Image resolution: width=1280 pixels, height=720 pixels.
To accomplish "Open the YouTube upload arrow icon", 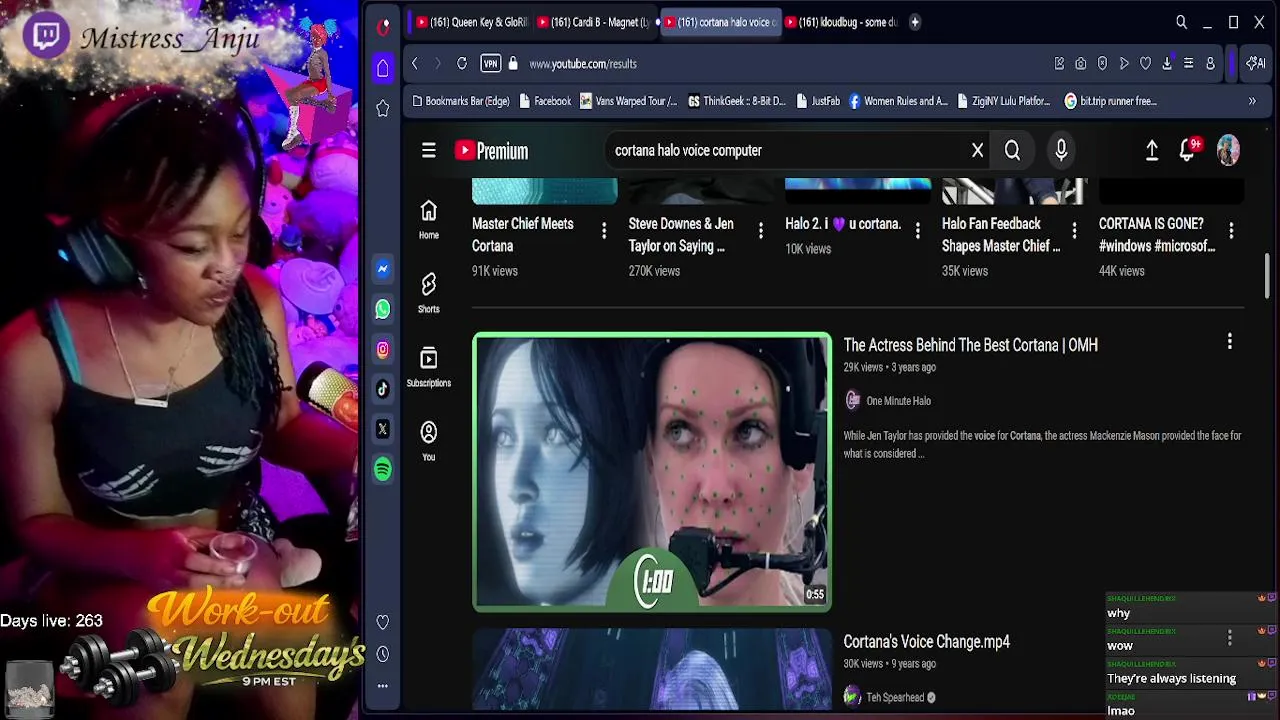I will click(1152, 150).
